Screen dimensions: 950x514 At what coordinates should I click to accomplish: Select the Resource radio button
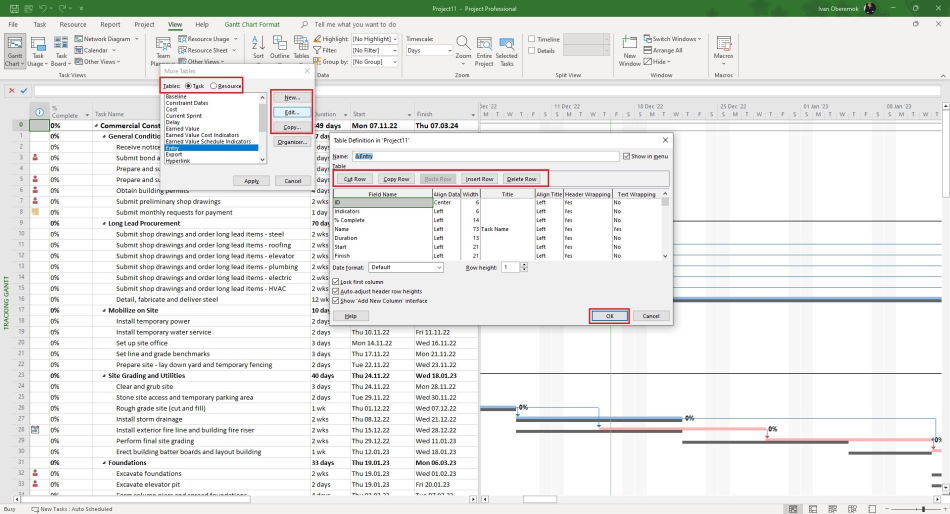pyautogui.click(x=213, y=86)
